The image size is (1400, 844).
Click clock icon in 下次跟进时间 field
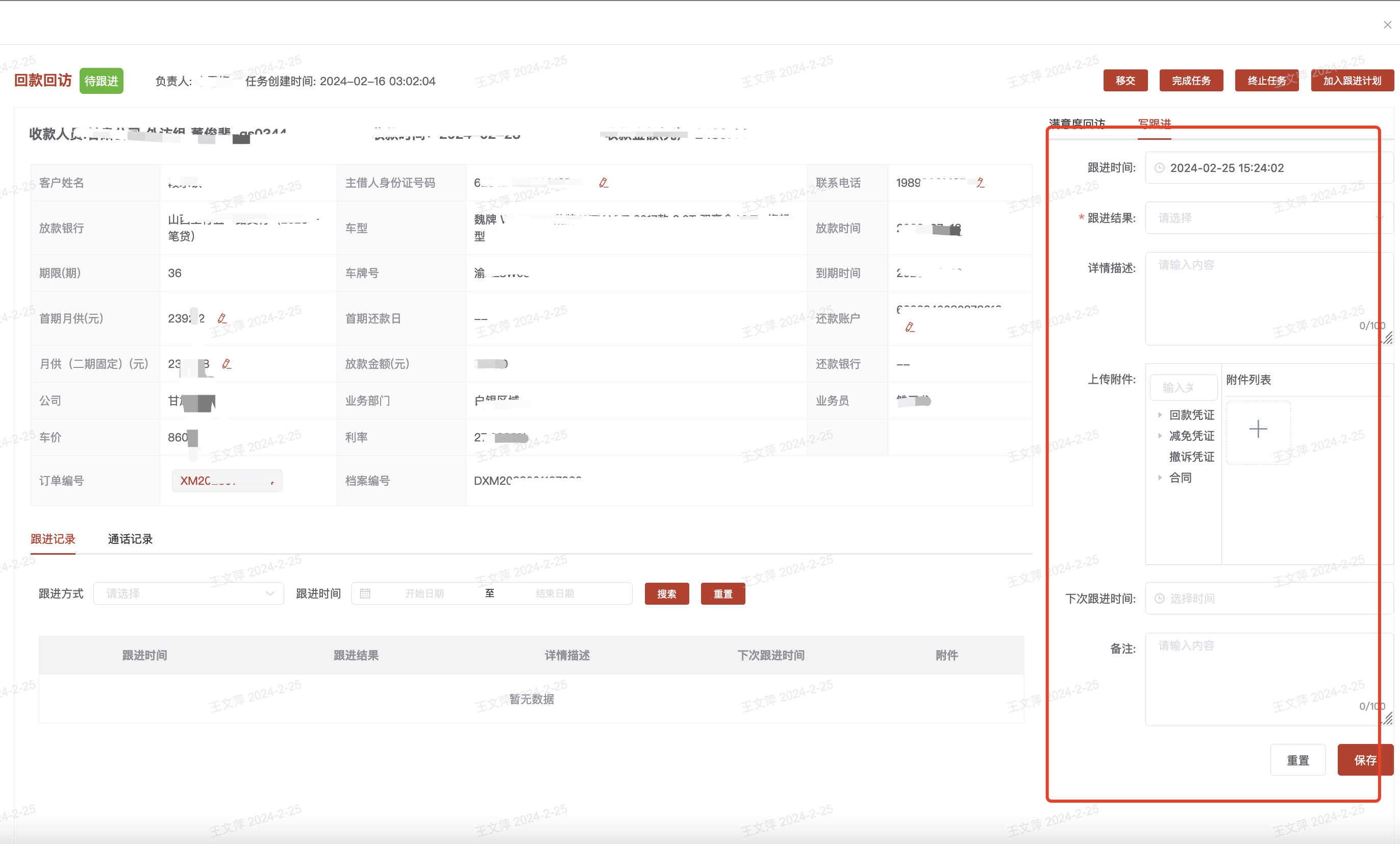[1160, 599]
